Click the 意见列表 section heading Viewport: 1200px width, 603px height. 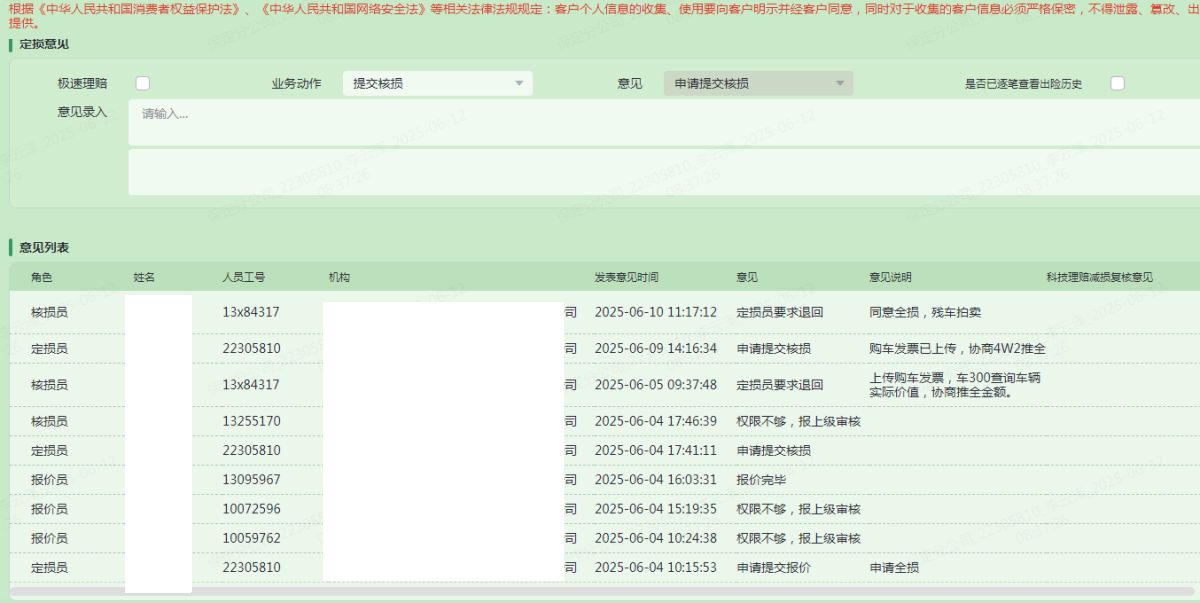coord(44,247)
